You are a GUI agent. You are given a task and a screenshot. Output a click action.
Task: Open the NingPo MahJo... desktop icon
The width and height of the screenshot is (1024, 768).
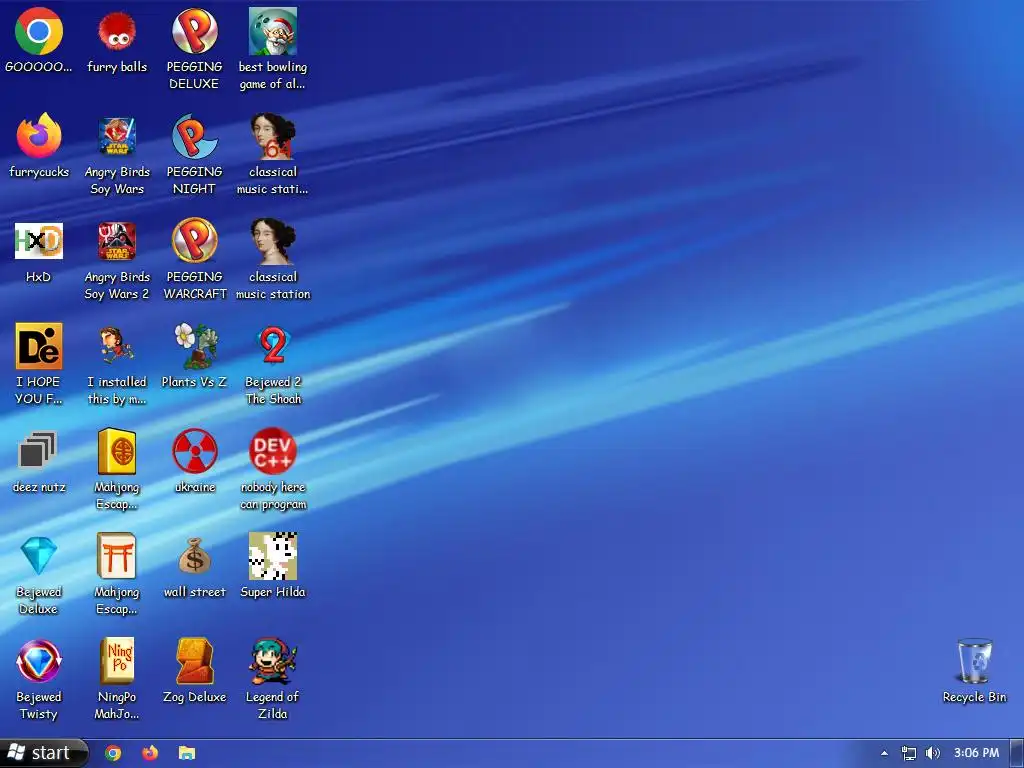click(117, 661)
